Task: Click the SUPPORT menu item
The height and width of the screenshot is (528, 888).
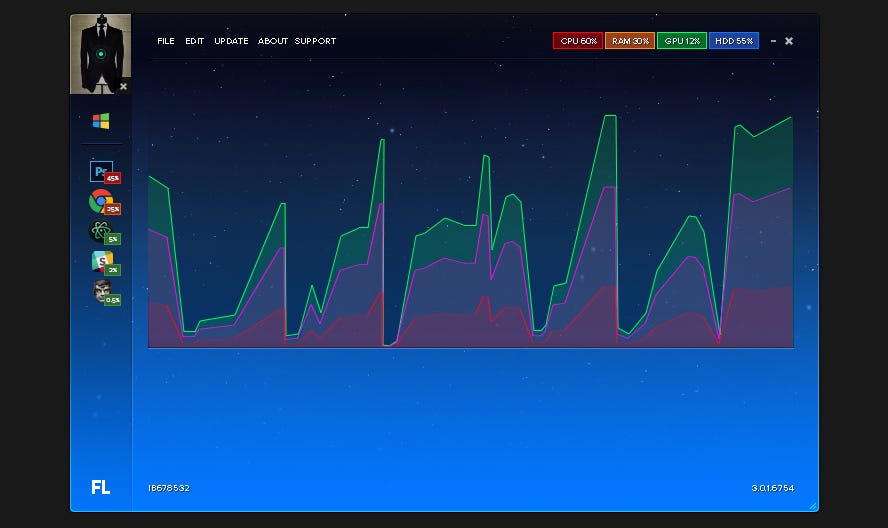Action: [x=315, y=41]
